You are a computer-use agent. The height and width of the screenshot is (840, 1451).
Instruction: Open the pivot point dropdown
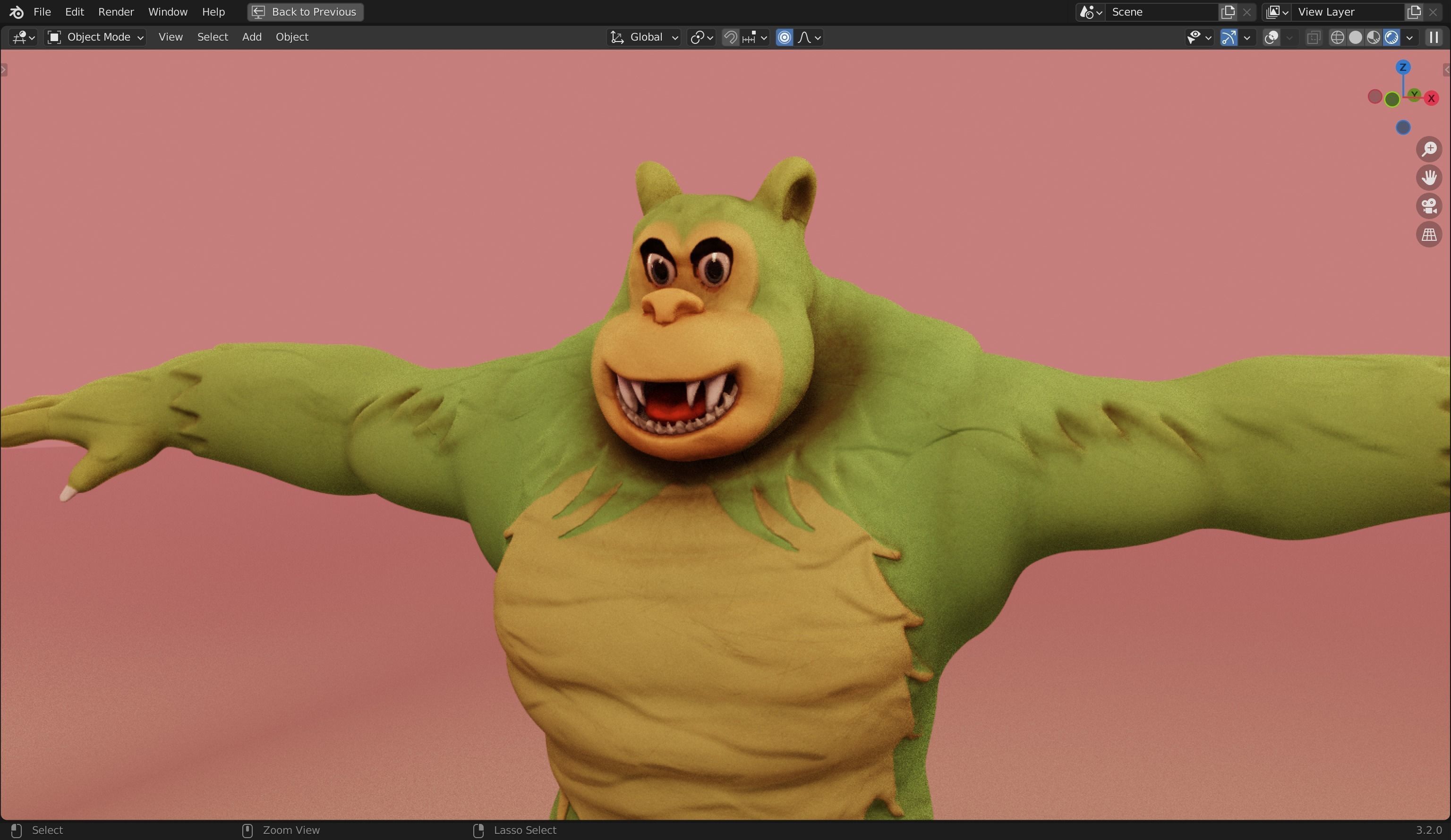701,37
